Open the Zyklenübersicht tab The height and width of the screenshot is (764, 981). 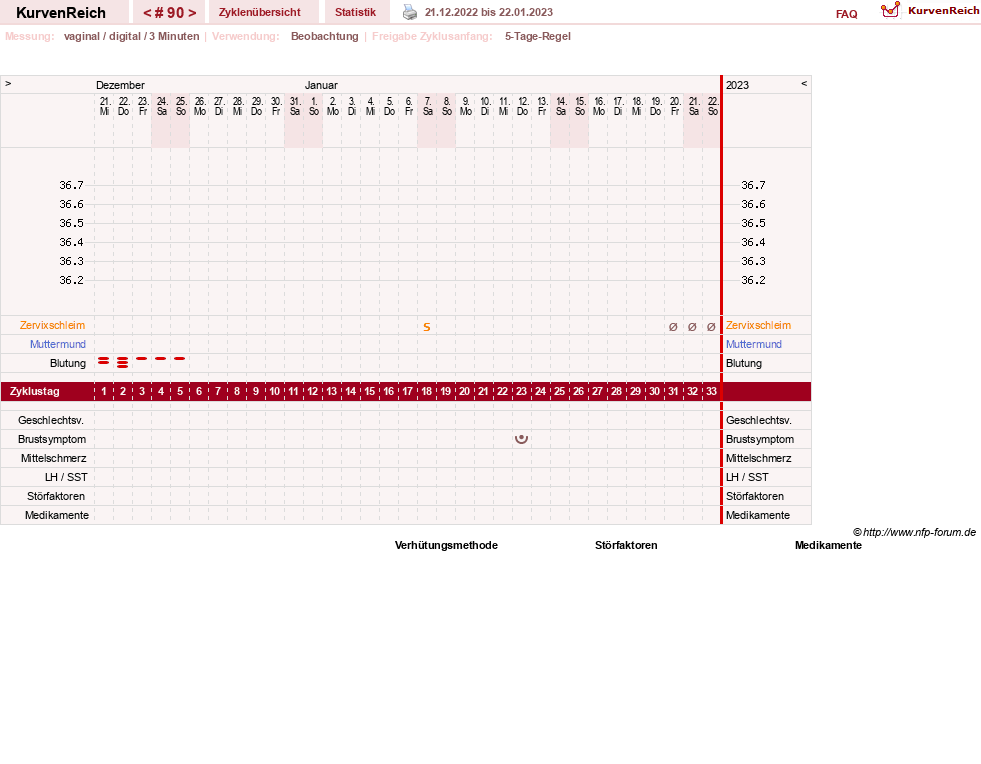260,13
